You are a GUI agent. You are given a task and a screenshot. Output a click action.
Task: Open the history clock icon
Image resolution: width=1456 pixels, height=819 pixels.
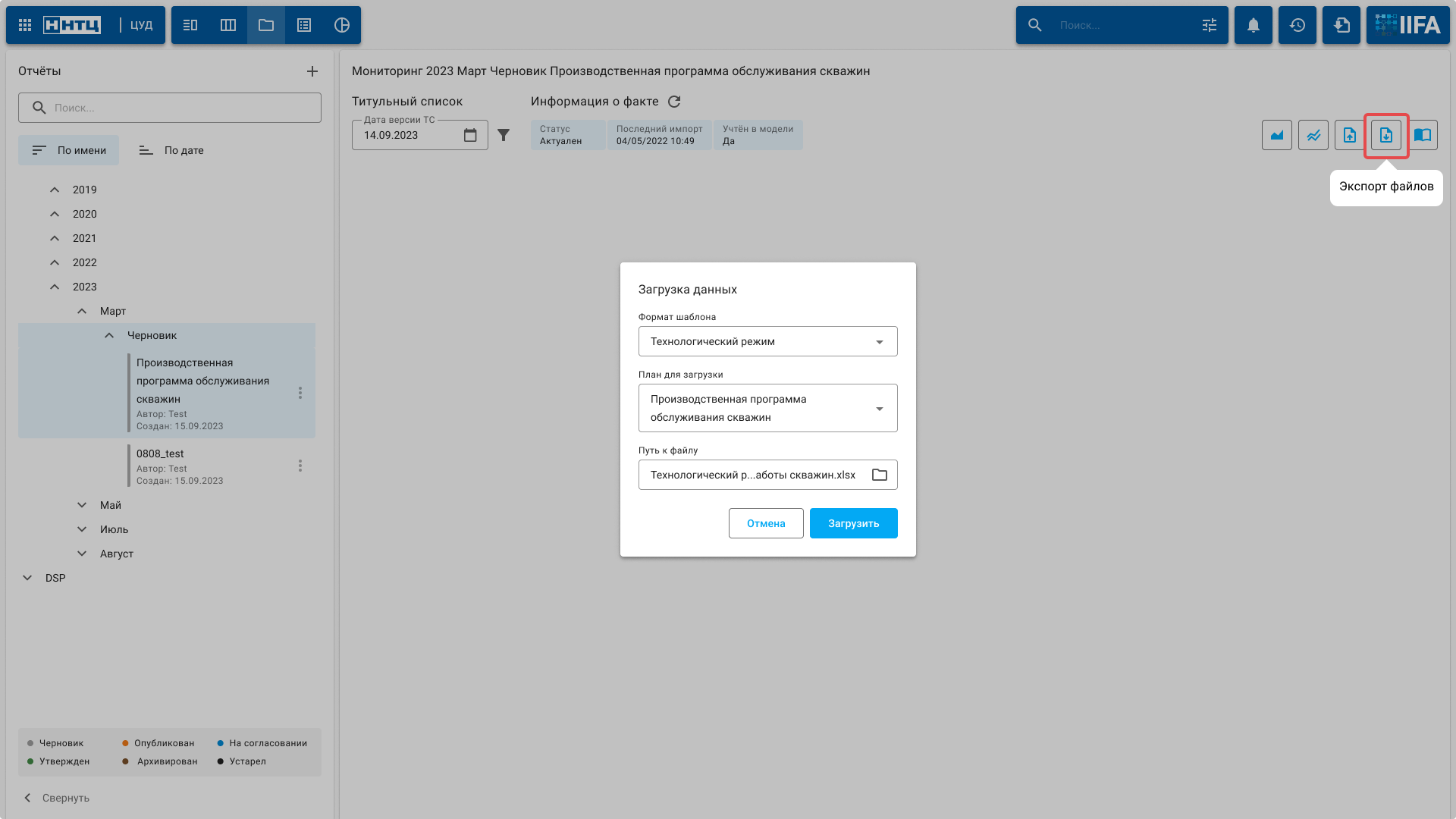[x=1297, y=25]
